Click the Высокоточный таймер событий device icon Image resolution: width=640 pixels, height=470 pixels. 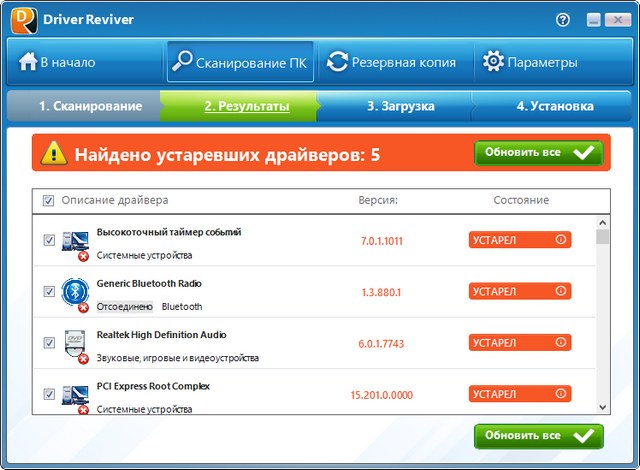76,240
